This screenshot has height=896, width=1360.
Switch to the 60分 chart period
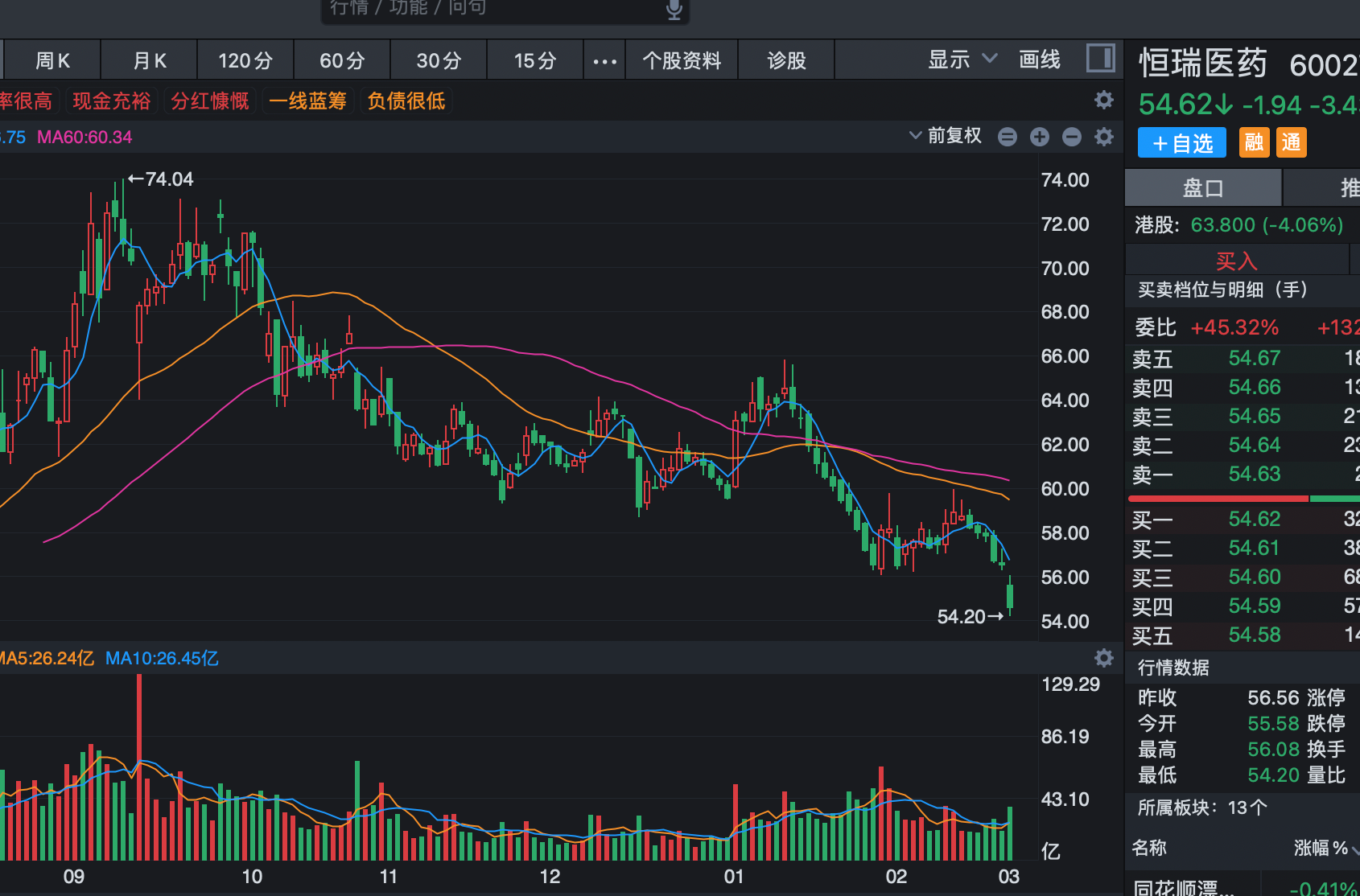[342, 61]
